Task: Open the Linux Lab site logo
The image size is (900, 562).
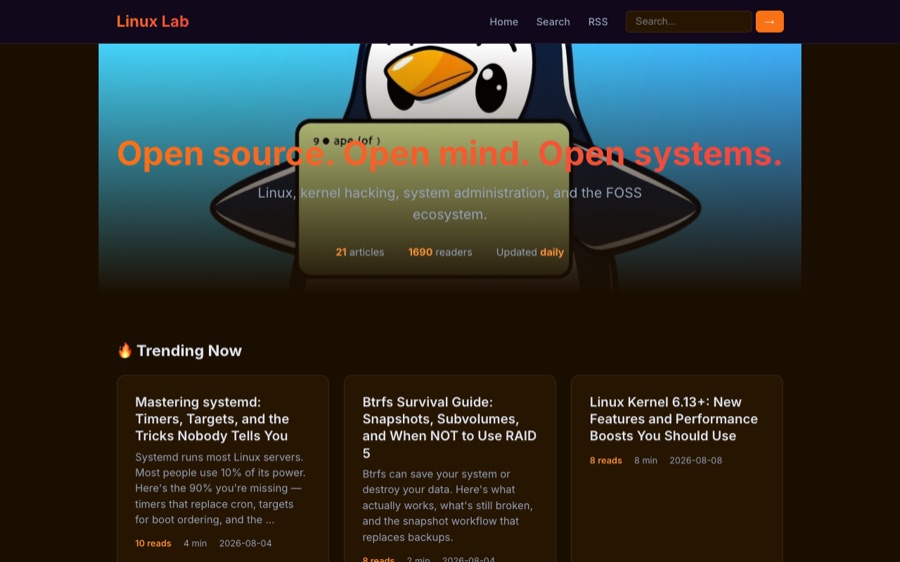Action: [152, 21]
